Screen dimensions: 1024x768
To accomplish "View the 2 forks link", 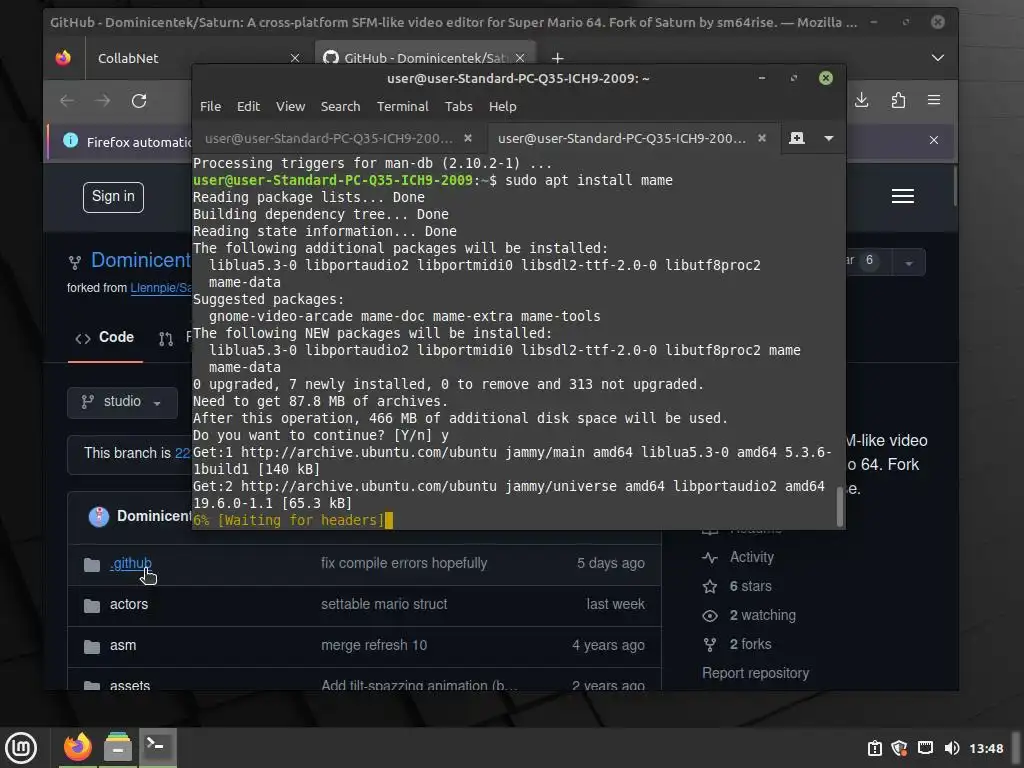I will click(750, 644).
